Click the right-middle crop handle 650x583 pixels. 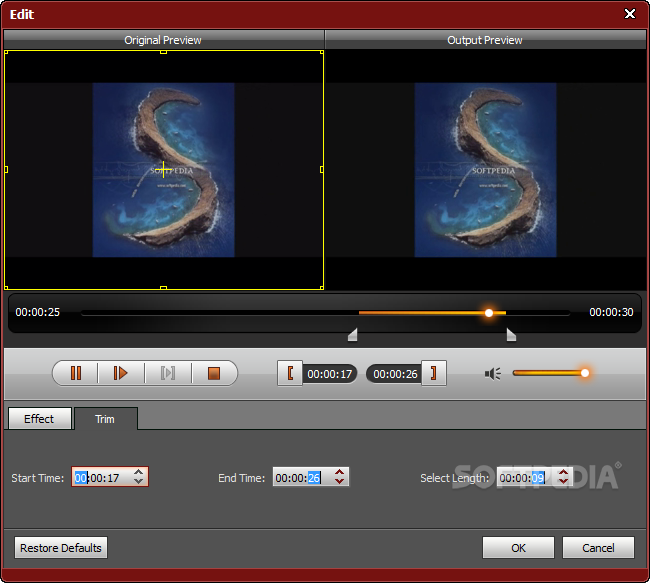point(322,170)
